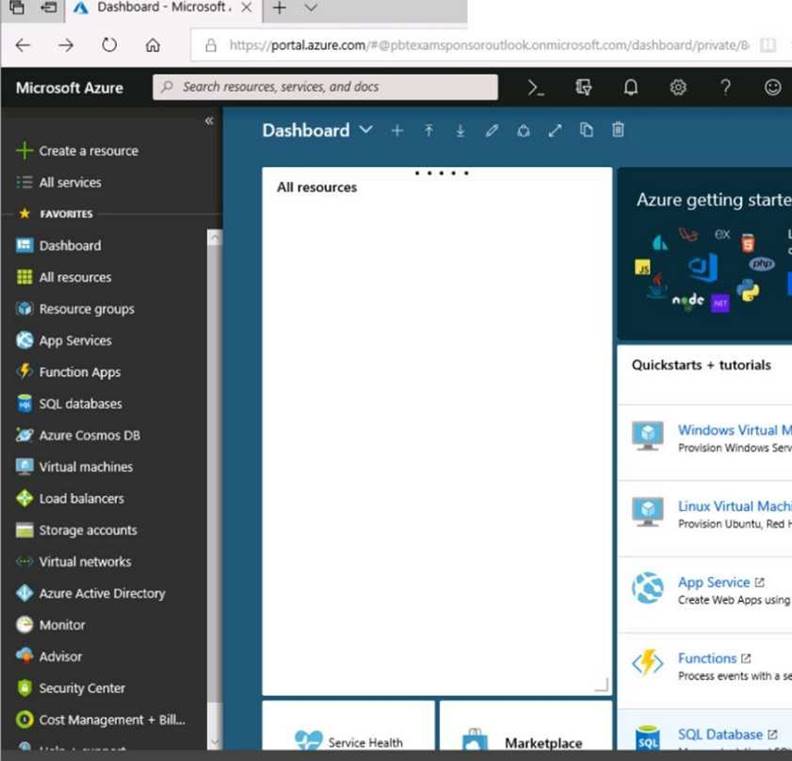Expand the Dashboard name dropdown chevron
This screenshot has height=761, width=792.
click(x=366, y=130)
